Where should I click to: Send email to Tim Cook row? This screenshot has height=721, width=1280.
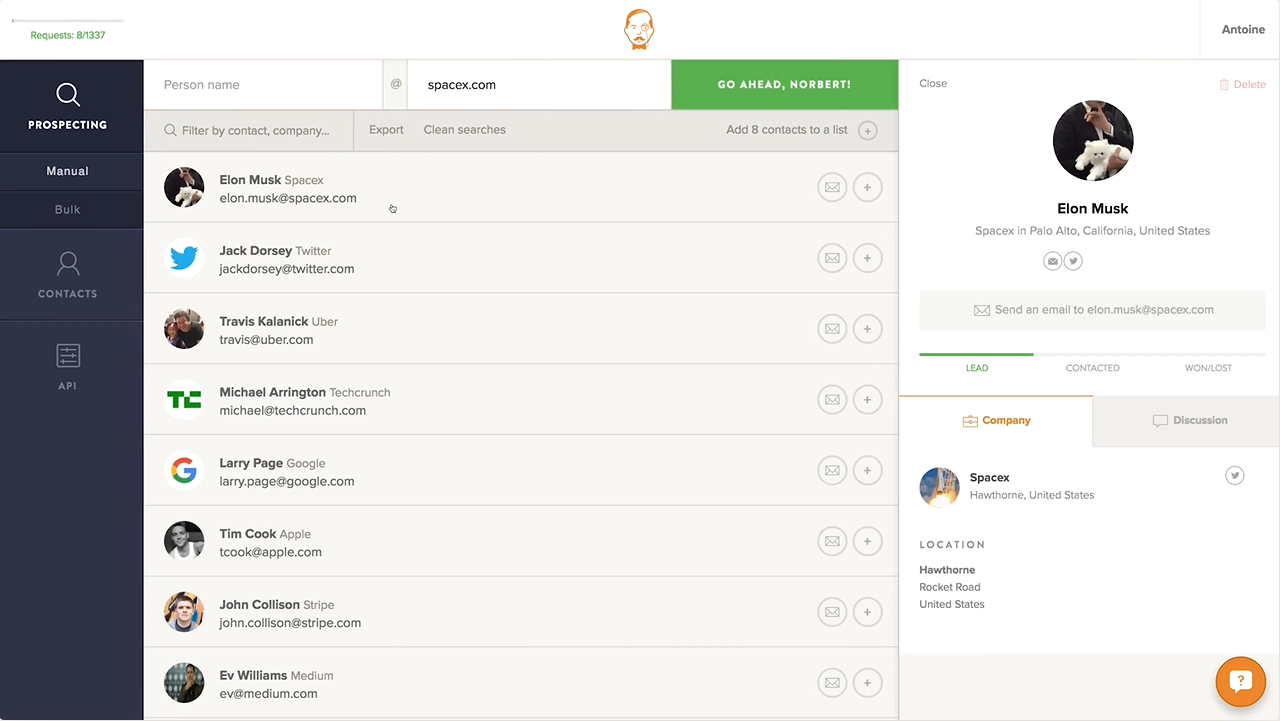[x=832, y=541]
